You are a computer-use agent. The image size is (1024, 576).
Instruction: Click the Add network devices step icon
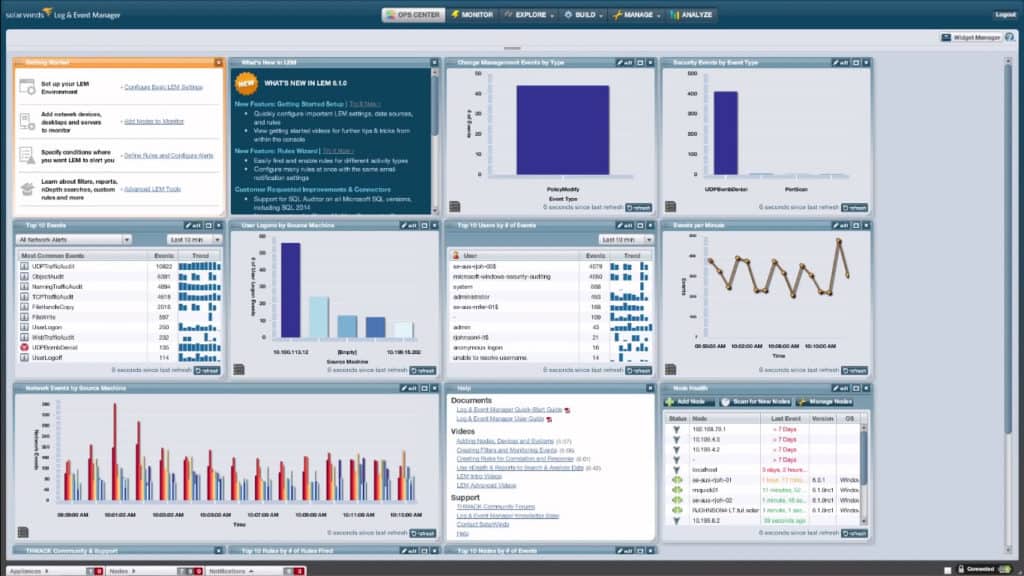[27, 121]
